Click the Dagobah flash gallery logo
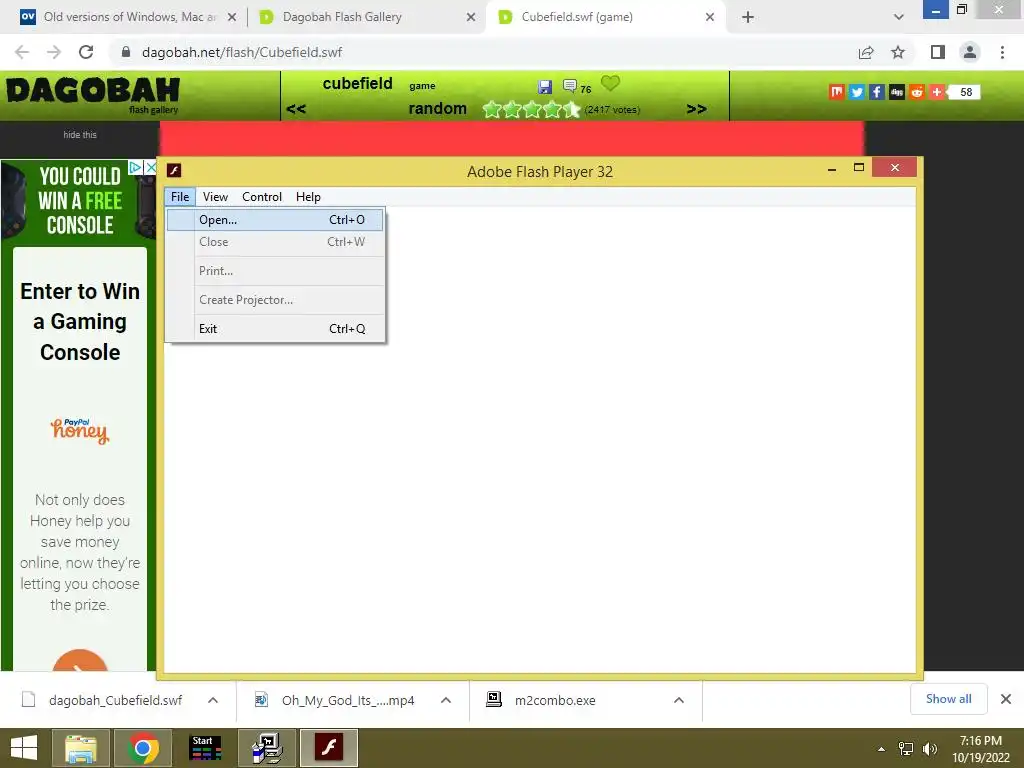Image resolution: width=1024 pixels, height=768 pixels. (x=93, y=95)
